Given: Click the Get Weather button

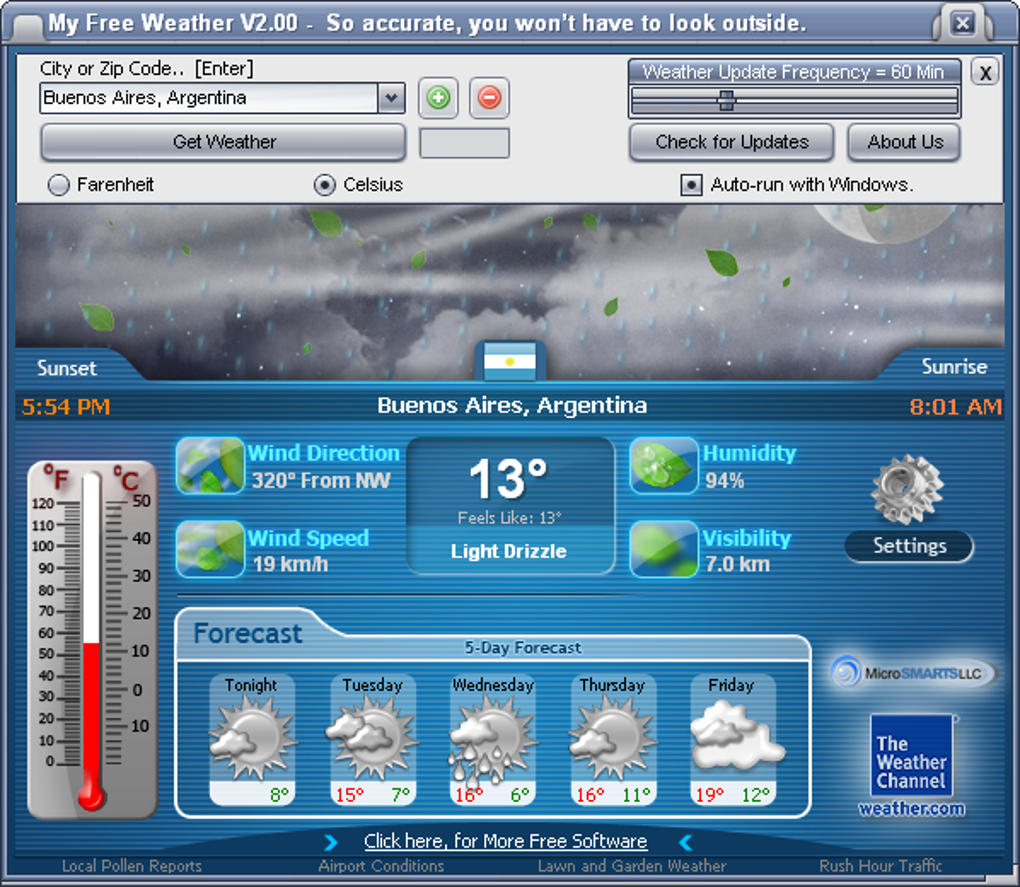Looking at the screenshot, I should (223, 142).
